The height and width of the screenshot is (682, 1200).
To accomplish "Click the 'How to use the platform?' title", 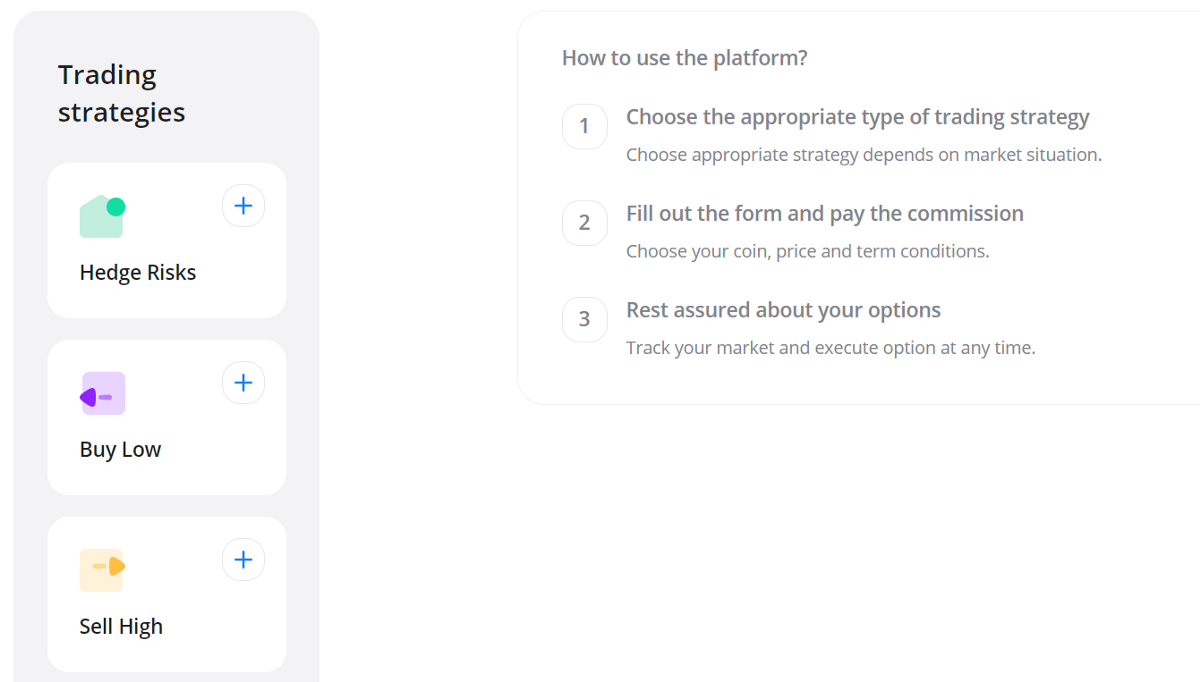I will 684,58.
